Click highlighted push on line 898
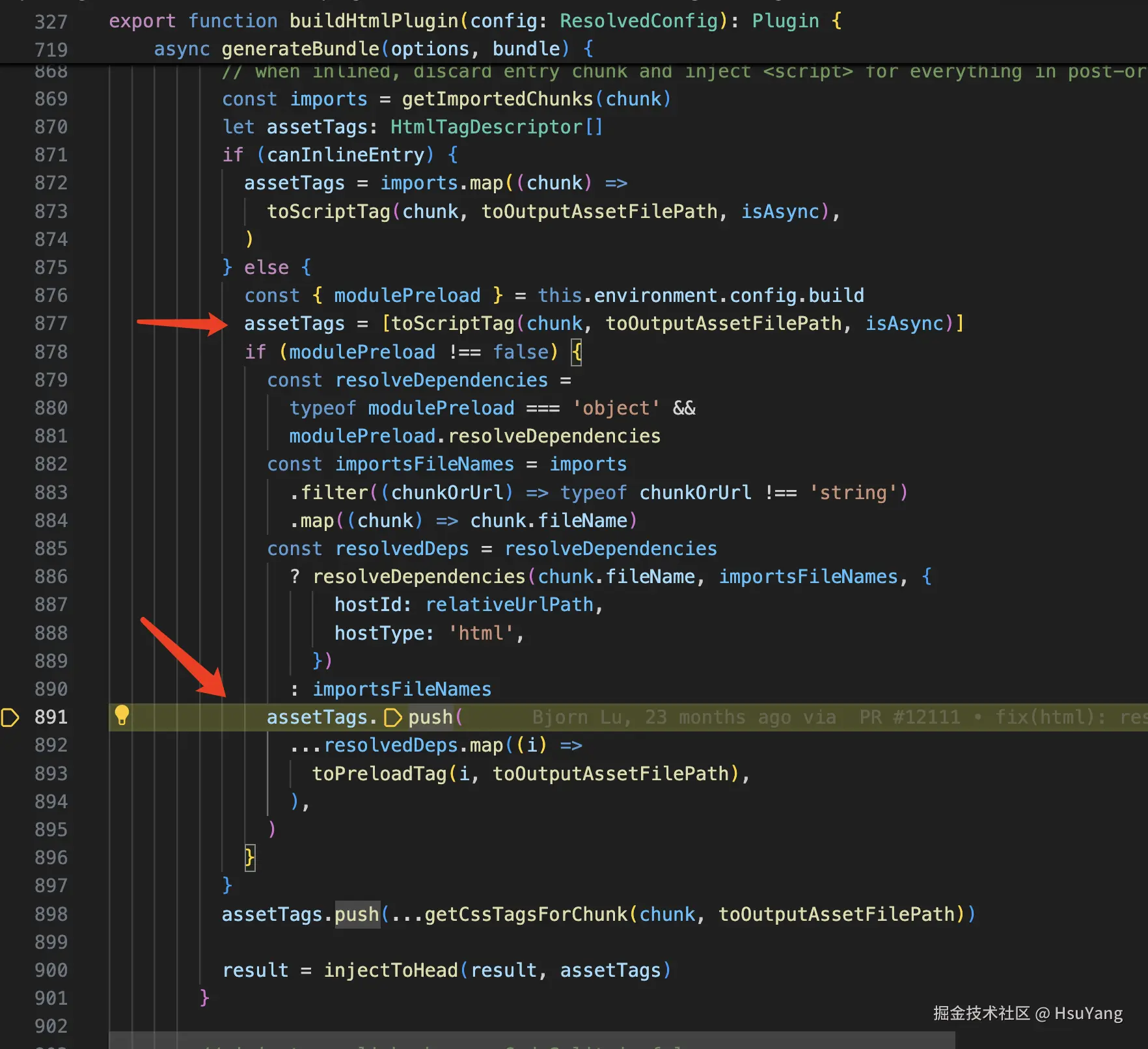Image resolution: width=1148 pixels, height=1049 pixels. coord(357,914)
